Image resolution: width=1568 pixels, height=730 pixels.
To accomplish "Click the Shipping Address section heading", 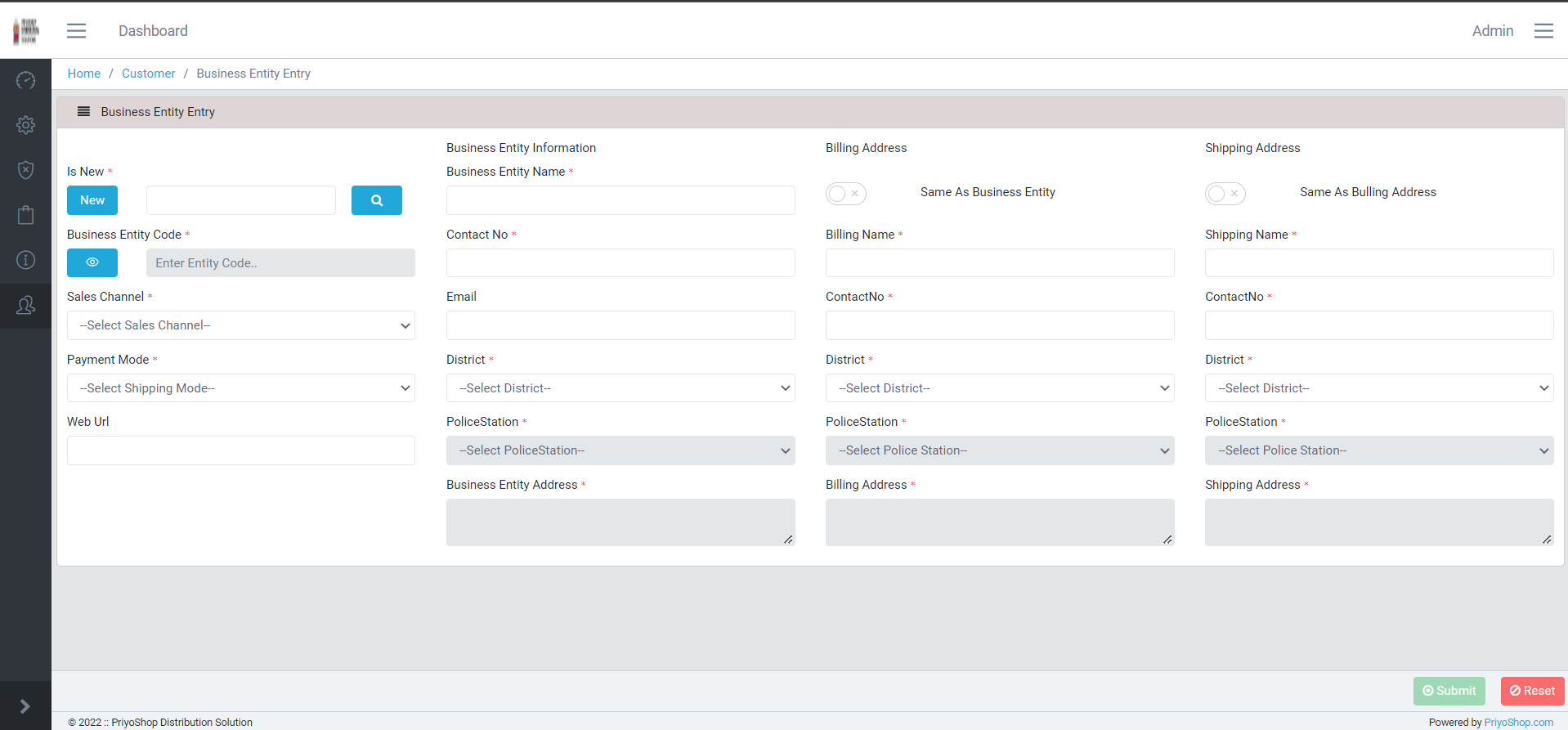I will pyautogui.click(x=1252, y=148).
